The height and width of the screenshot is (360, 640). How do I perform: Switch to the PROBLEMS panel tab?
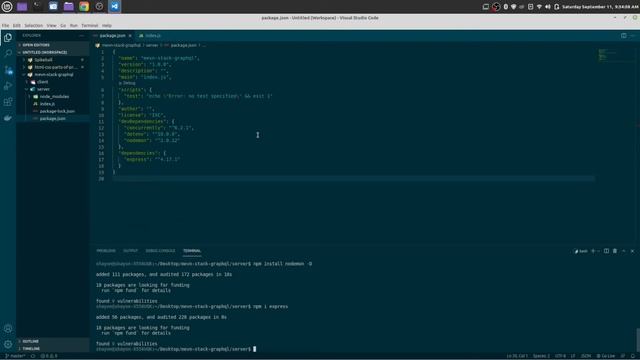coord(106,251)
